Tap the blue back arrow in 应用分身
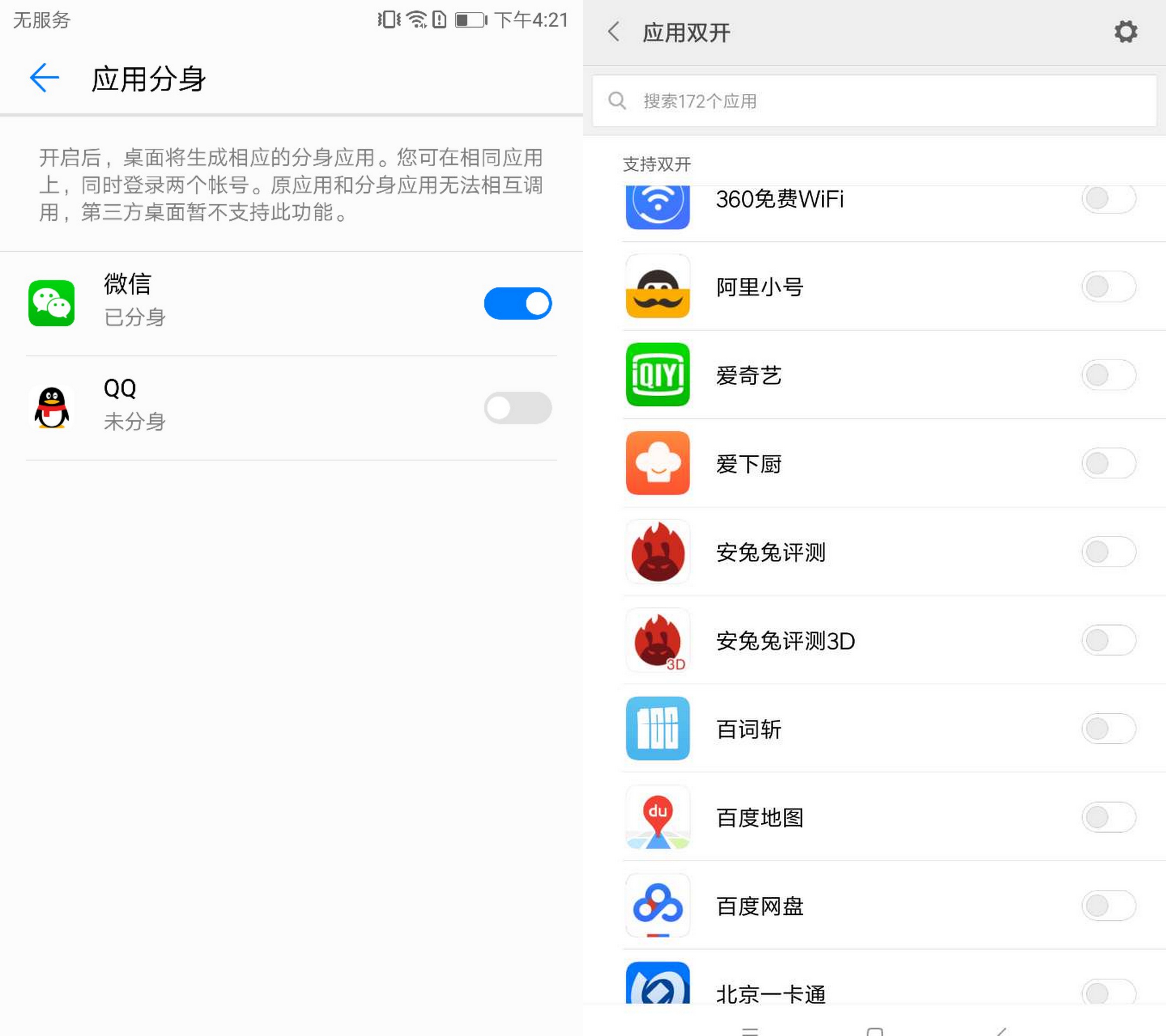The image size is (1166, 1036). point(44,78)
